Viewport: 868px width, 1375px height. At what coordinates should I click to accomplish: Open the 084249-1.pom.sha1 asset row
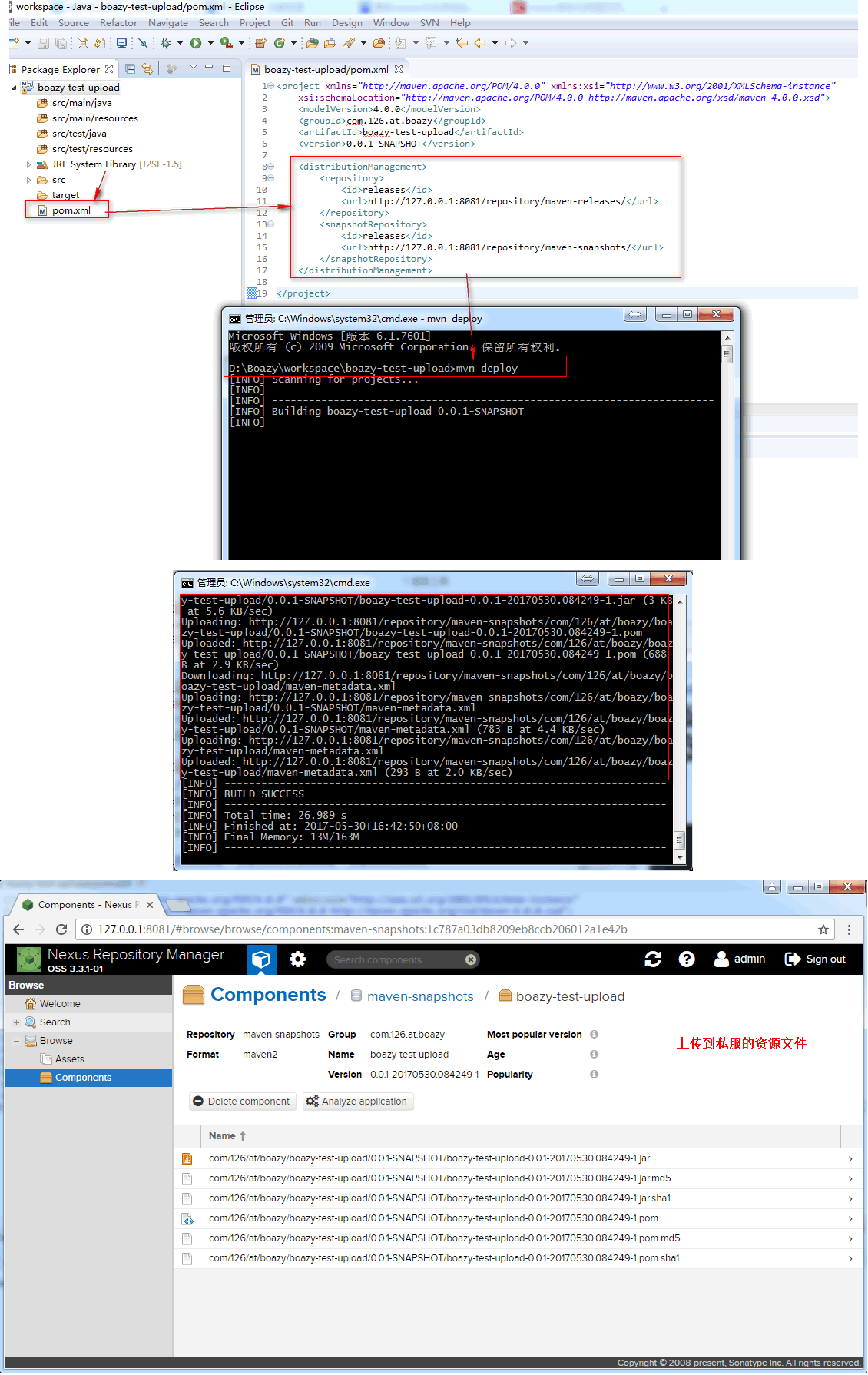516,1258
